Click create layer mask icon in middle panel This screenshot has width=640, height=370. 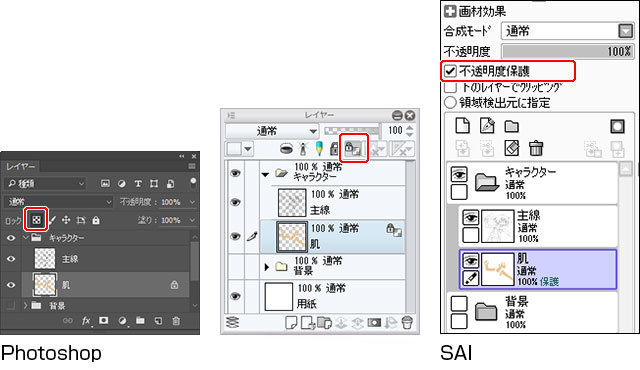coord(374,323)
